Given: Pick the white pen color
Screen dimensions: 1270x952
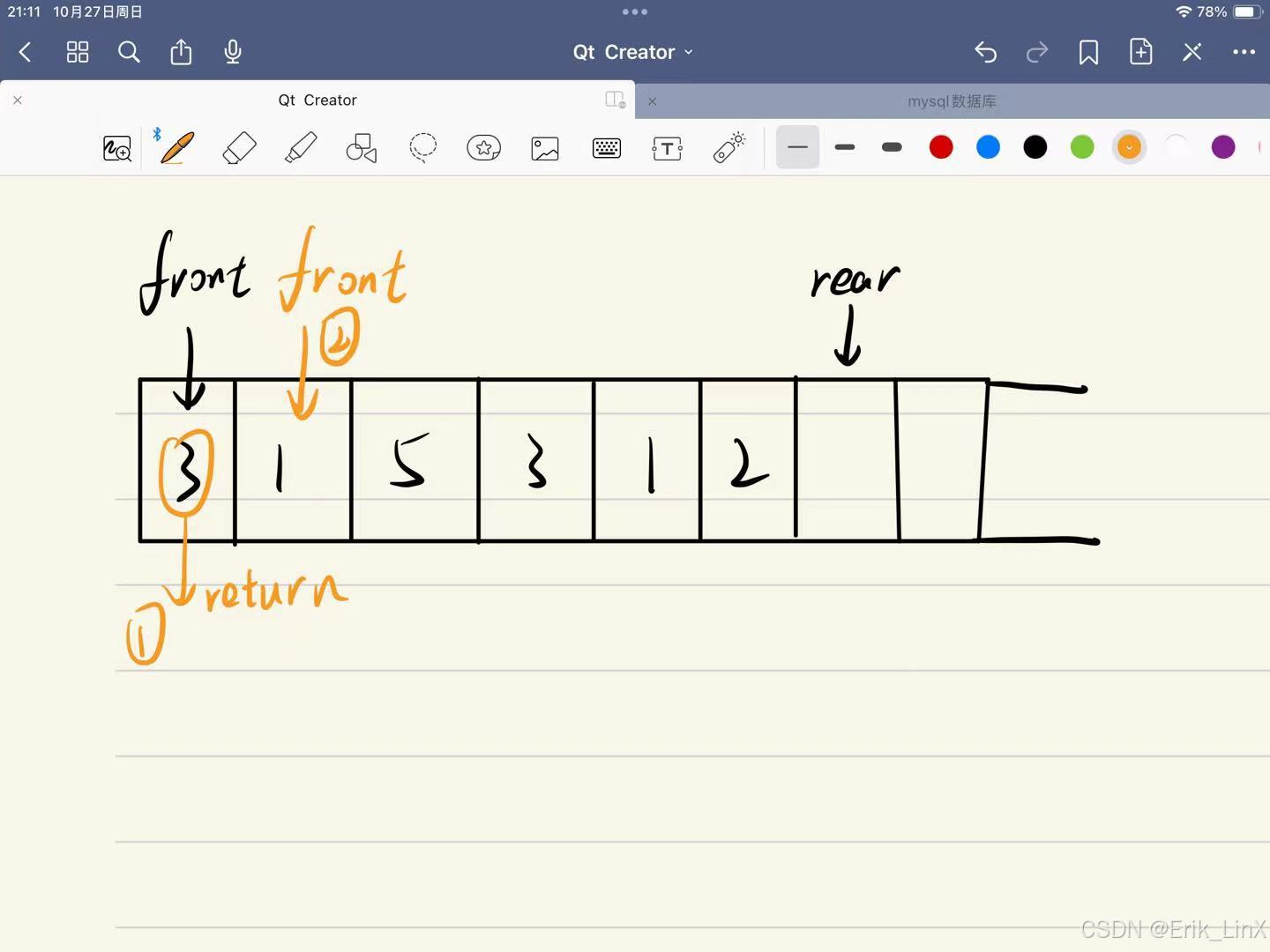Looking at the screenshot, I should (x=1177, y=147).
